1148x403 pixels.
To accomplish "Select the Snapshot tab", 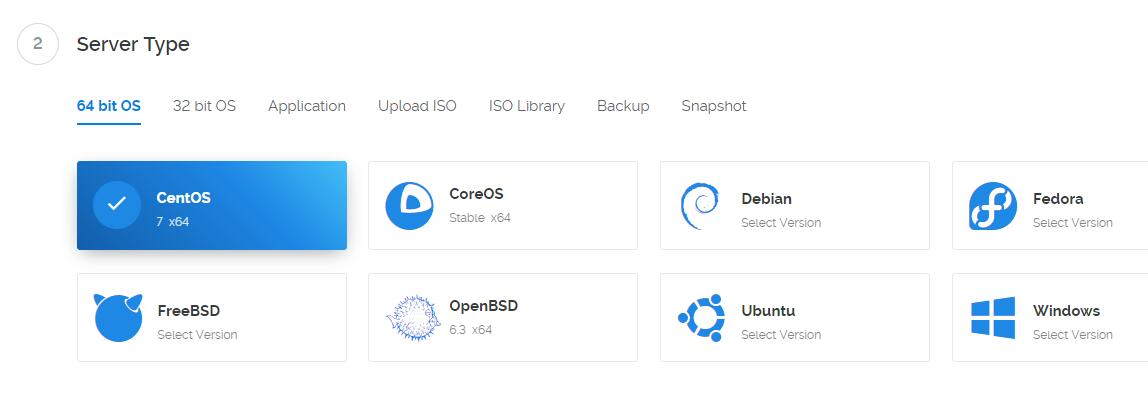I will click(714, 106).
